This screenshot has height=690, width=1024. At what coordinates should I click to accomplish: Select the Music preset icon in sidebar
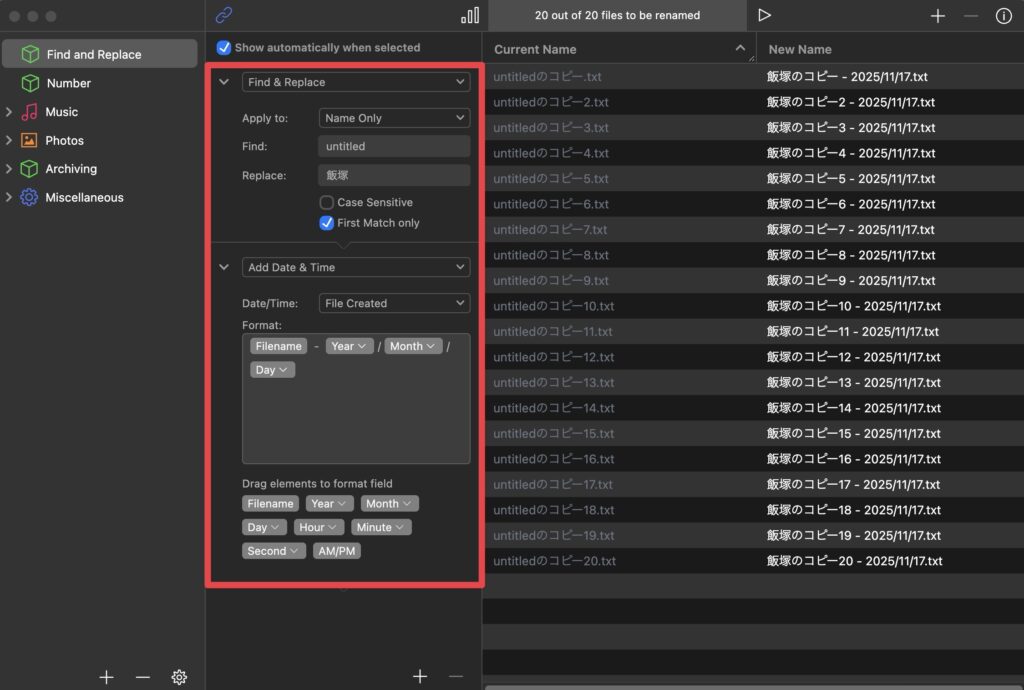pos(30,112)
